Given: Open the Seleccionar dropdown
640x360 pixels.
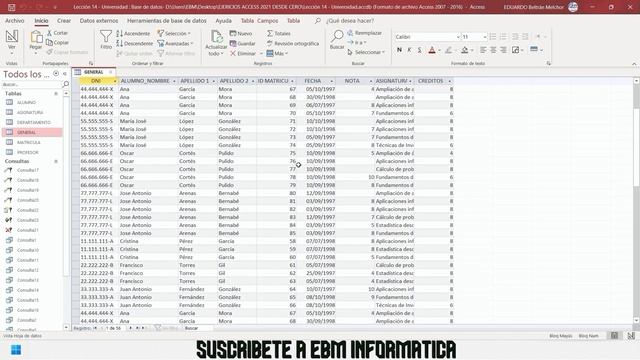Looking at the screenshot, I should pyautogui.click(x=366, y=52).
